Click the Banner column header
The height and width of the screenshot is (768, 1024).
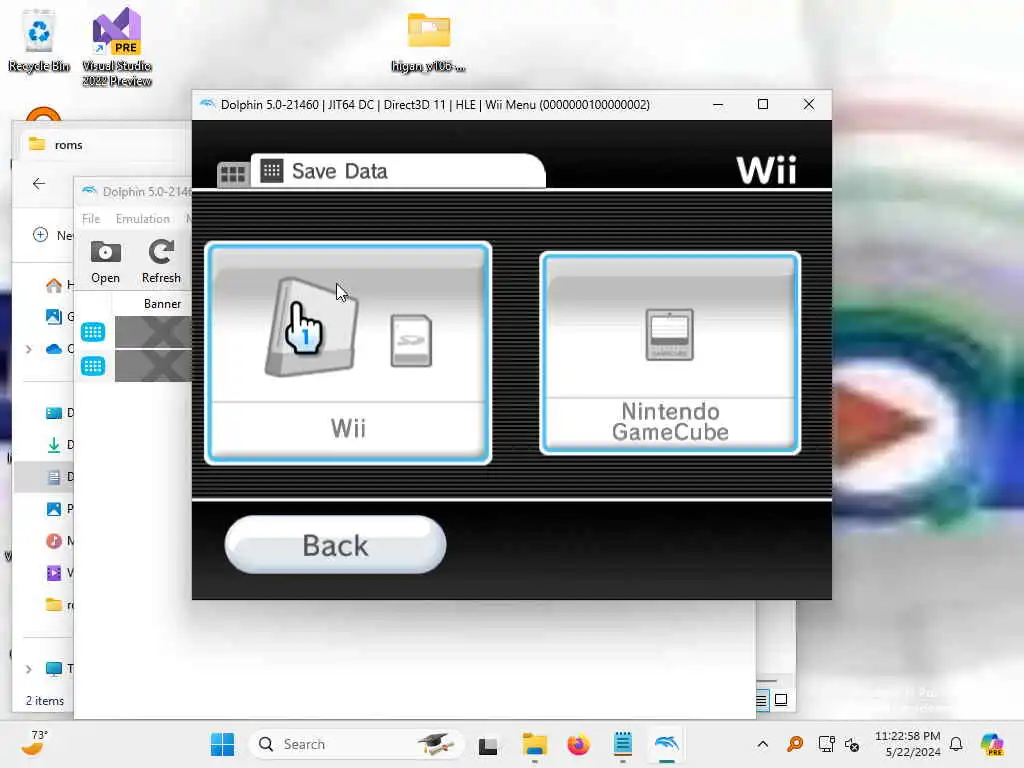[x=163, y=304]
